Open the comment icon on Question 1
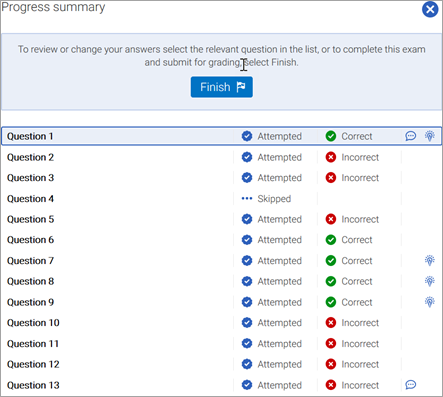Viewport: 443px width, 397px height. tap(411, 136)
